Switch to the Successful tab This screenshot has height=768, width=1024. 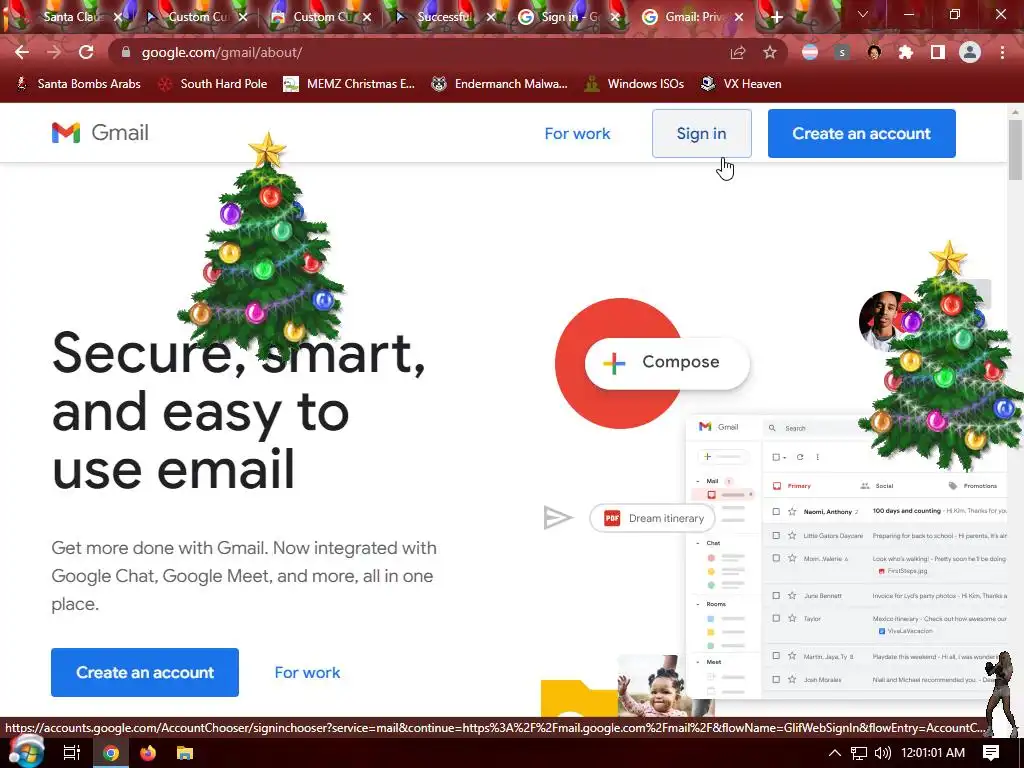click(x=443, y=17)
